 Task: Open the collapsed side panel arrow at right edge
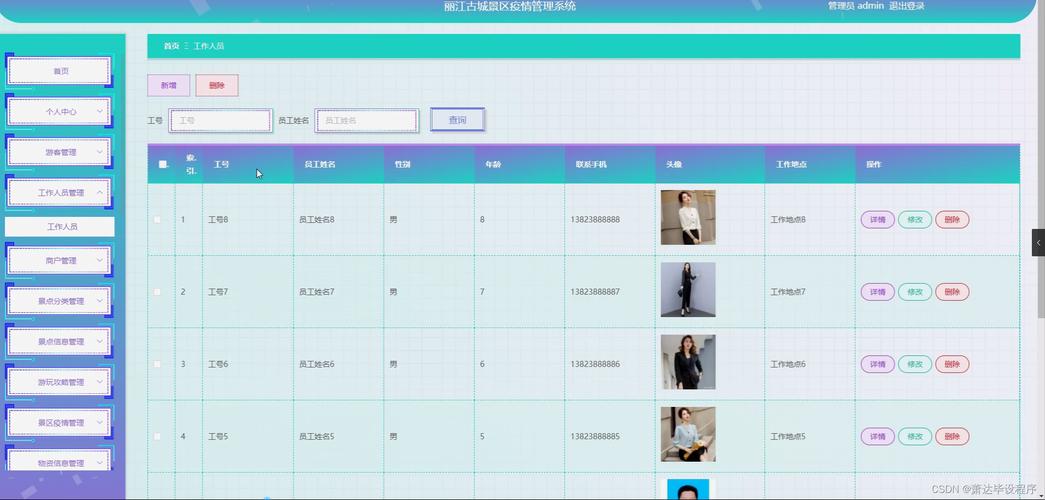(1038, 242)
